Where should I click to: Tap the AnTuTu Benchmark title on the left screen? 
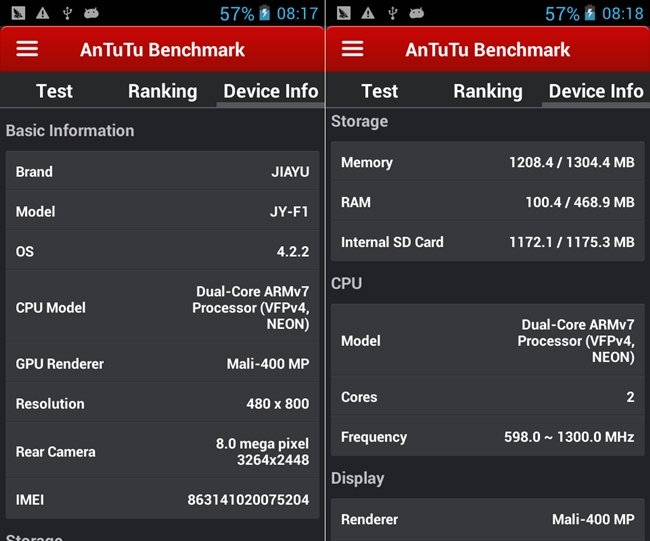click(162, 50)
